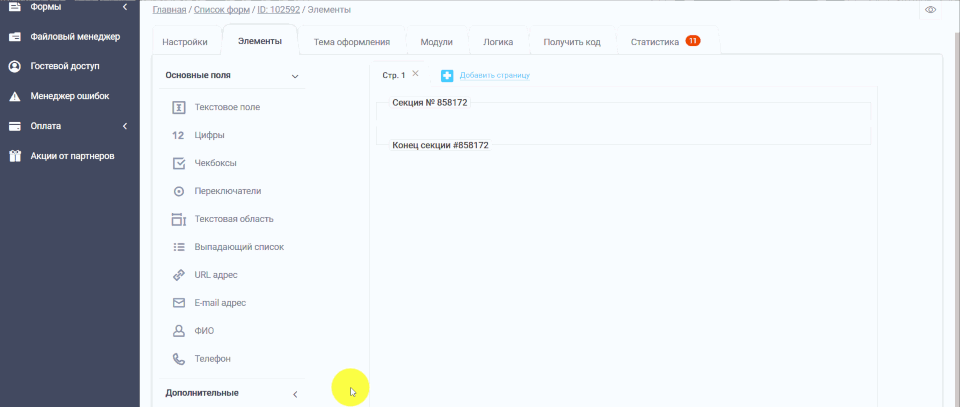Select the E-mail address envelope icon
The width and height of the screenshot is (960, 407).
pyautogui.click(x=179, y=303)
